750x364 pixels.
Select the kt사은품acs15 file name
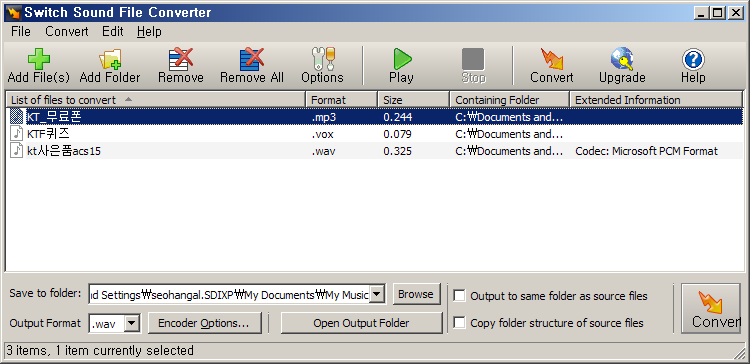[x=64, y=152]
